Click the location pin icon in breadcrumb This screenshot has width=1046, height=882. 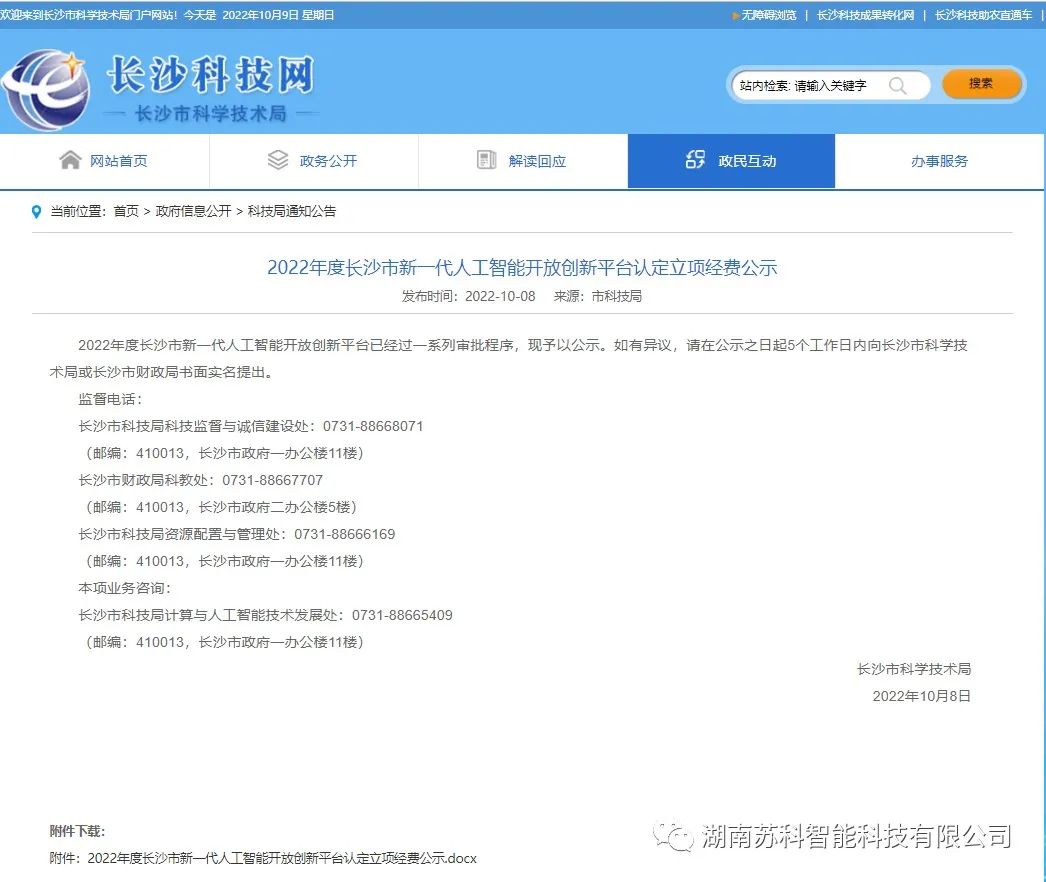37,212
